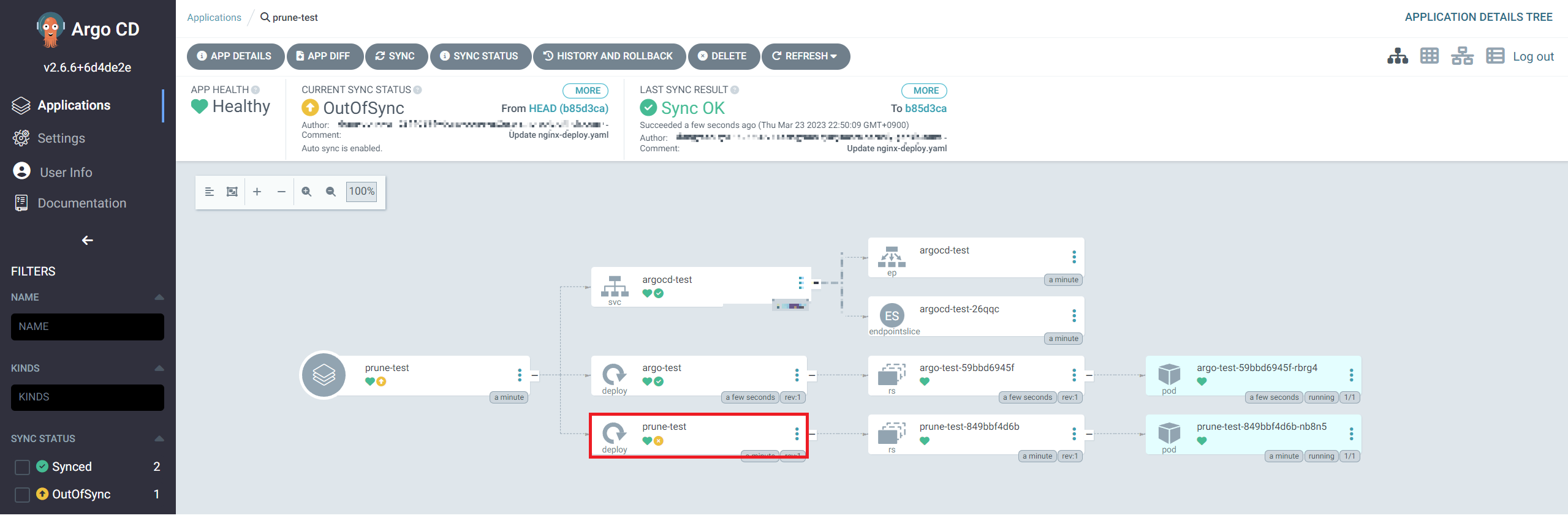Click the APP DIFF button
1568x529 pixels.
coord(324,56)
